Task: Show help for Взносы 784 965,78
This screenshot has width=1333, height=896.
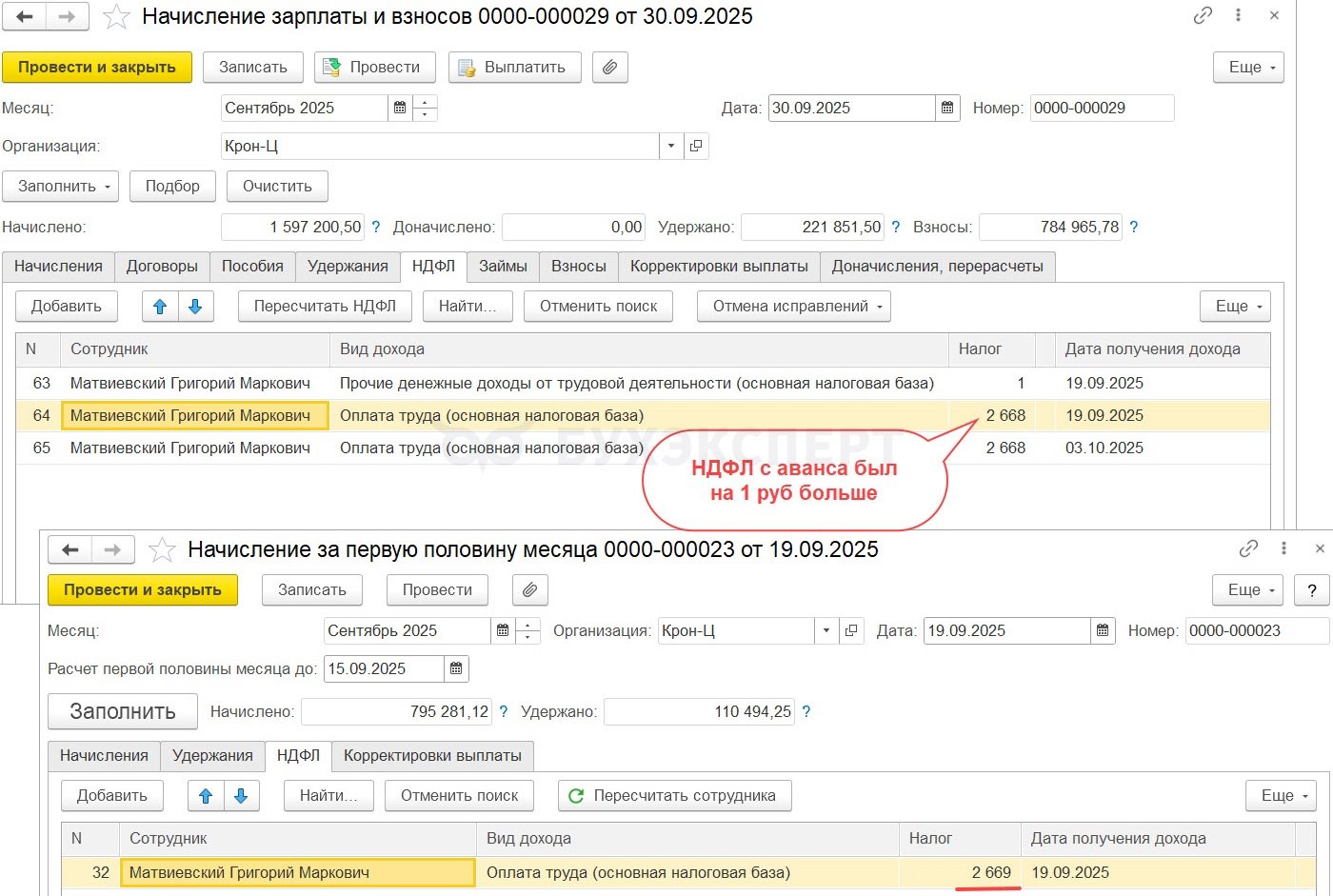Action: pos(1134,227)
